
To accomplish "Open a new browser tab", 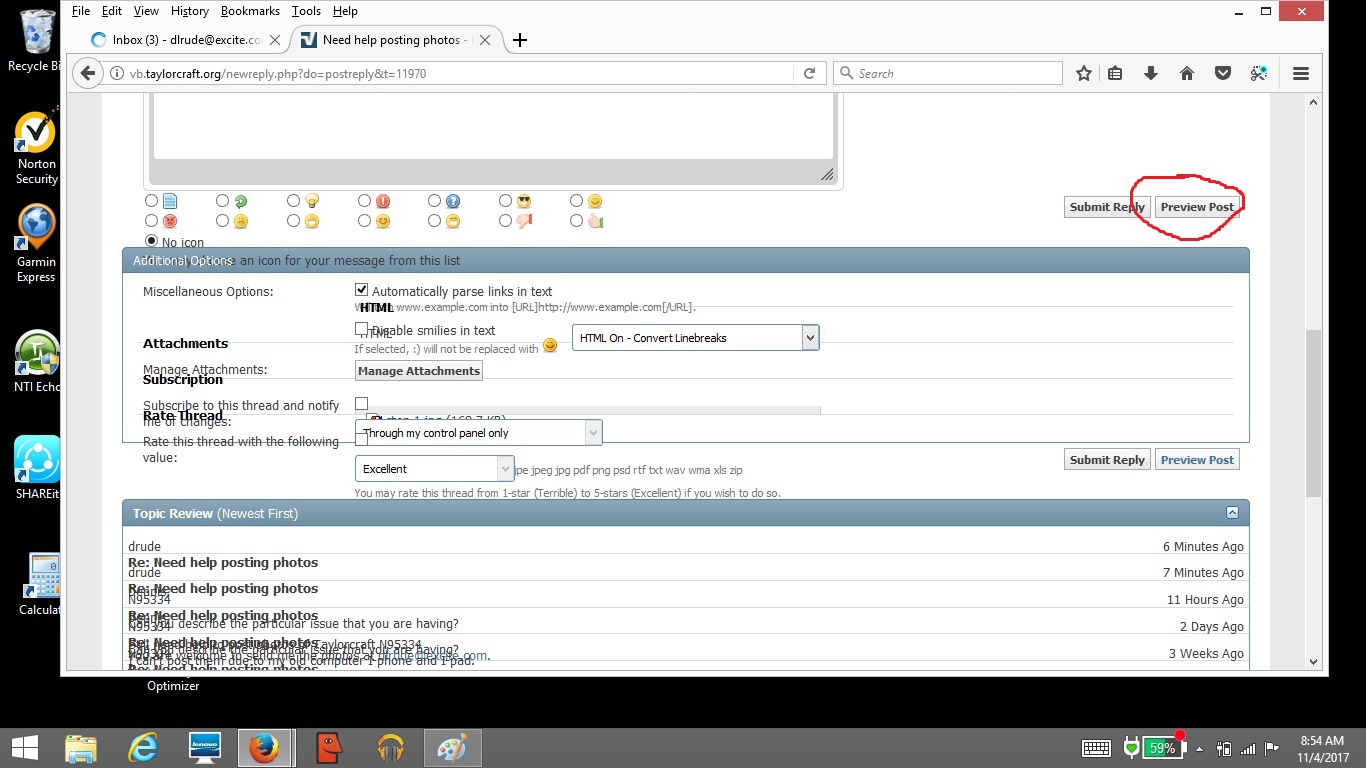I will tap(520, 40).
